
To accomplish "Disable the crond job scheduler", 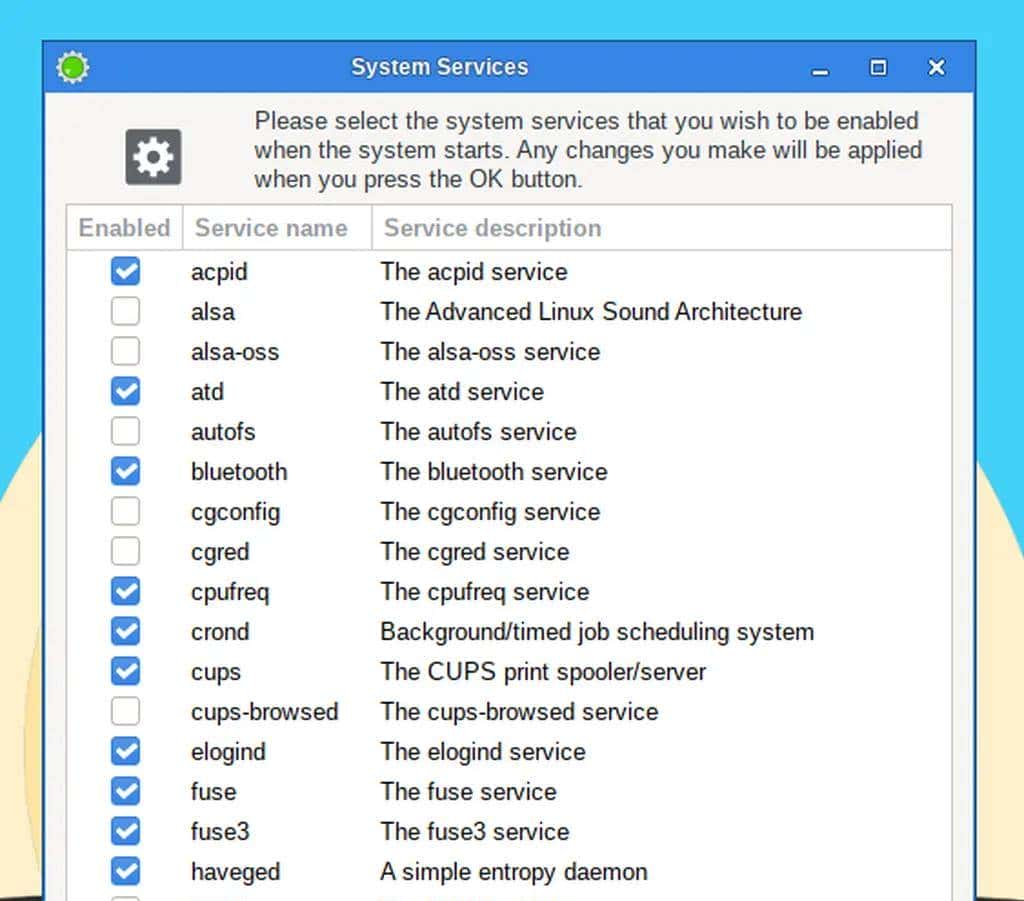I will click(x=125, y=631).
